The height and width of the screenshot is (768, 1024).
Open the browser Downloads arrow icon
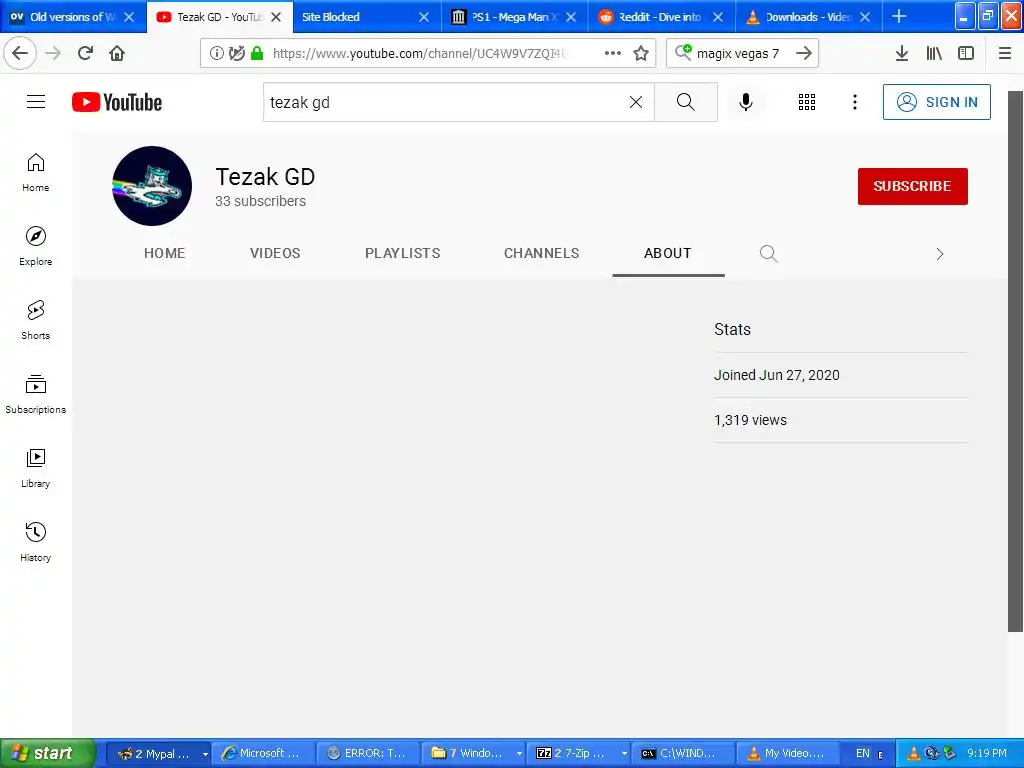coord(901,53)
